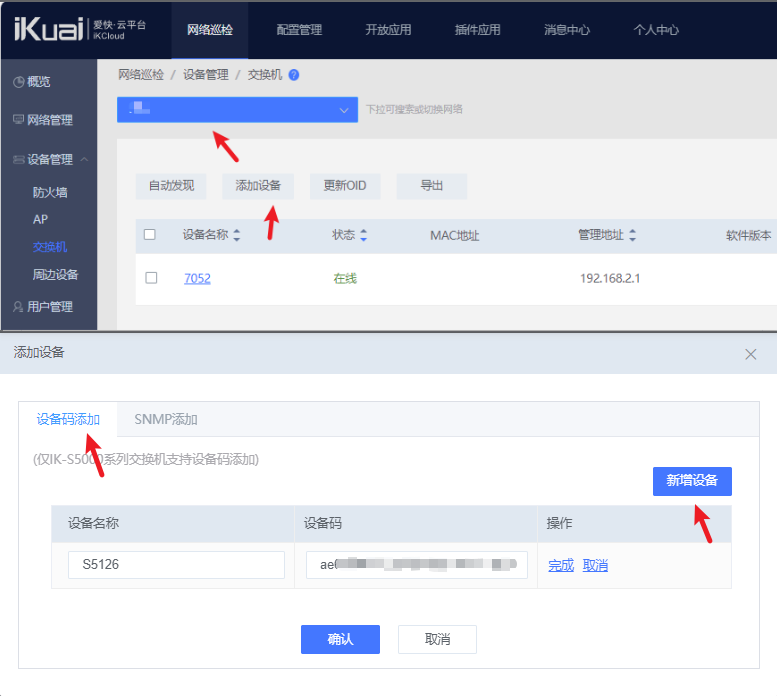This screenshot has width=777, height=696.
Task: Confirm with the blue 确认 button
Action: point(340,639)
